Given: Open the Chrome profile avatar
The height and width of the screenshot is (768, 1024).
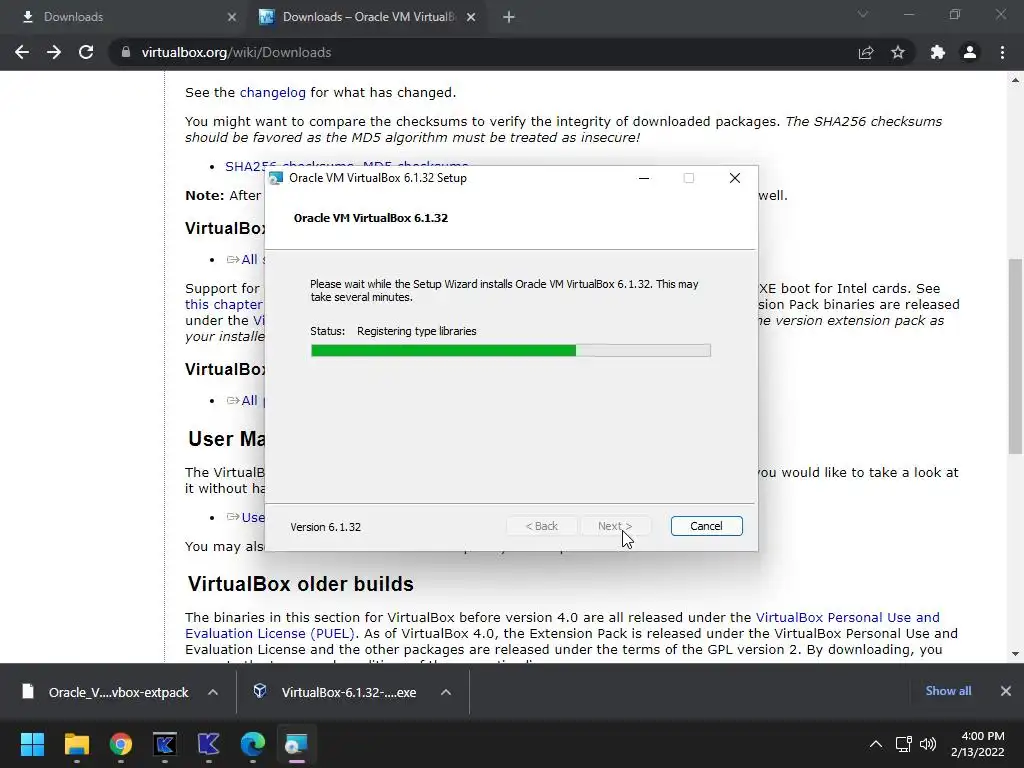Looking at the screenshot, I should coord(970,52).
